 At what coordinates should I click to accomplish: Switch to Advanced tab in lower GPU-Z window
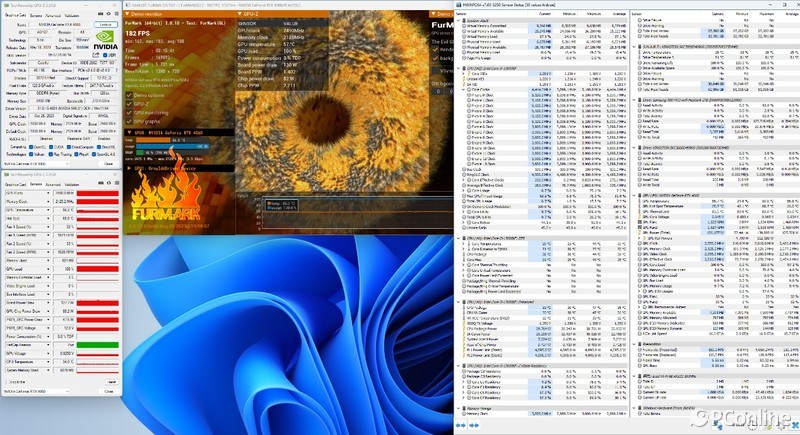pos(53,184)
